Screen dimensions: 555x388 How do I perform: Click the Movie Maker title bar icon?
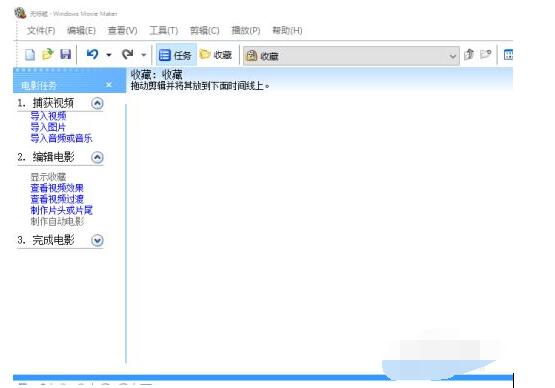tap(20, 13)
